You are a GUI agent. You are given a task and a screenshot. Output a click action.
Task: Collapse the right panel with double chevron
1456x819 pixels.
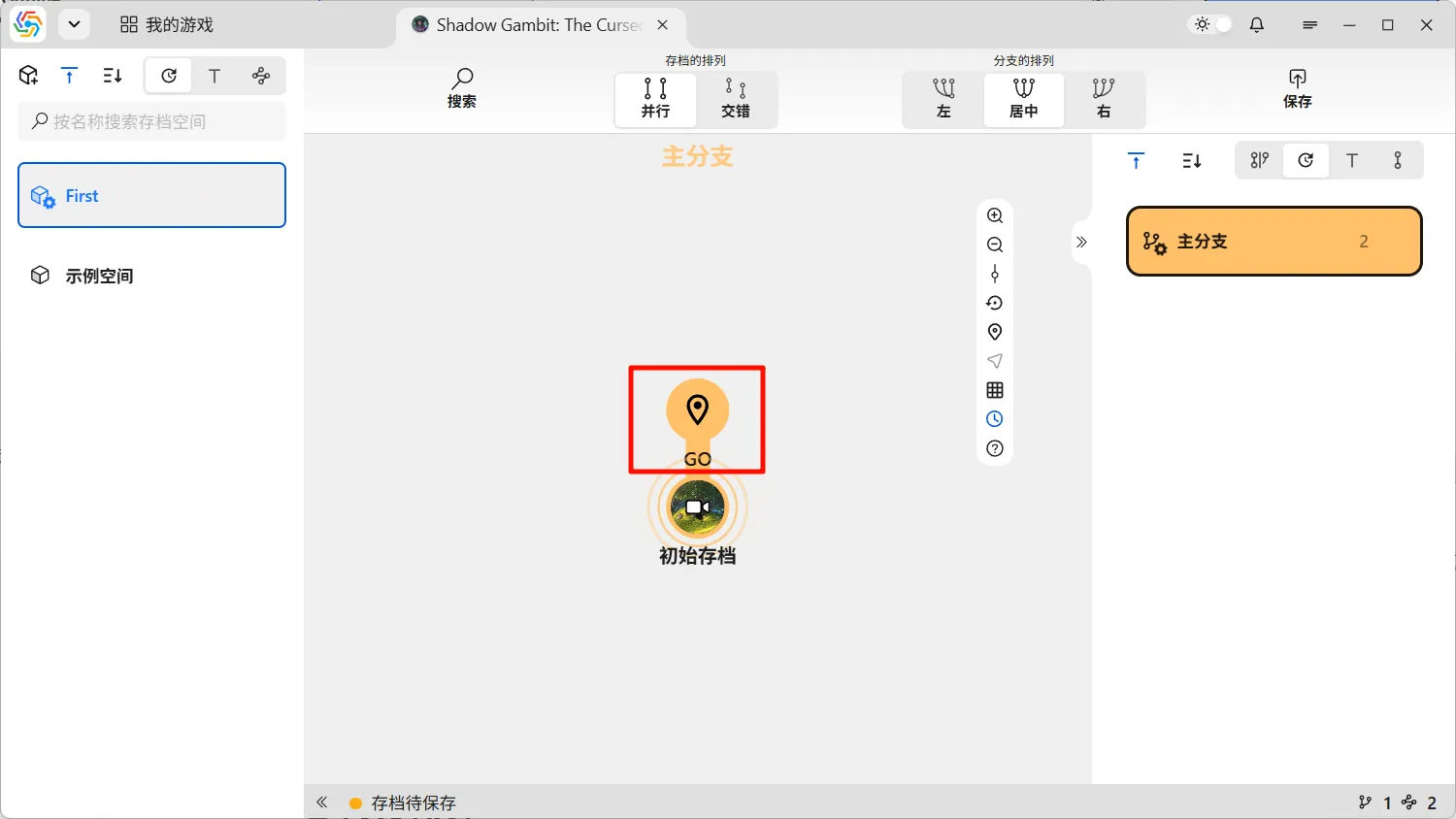(1081, 243)
